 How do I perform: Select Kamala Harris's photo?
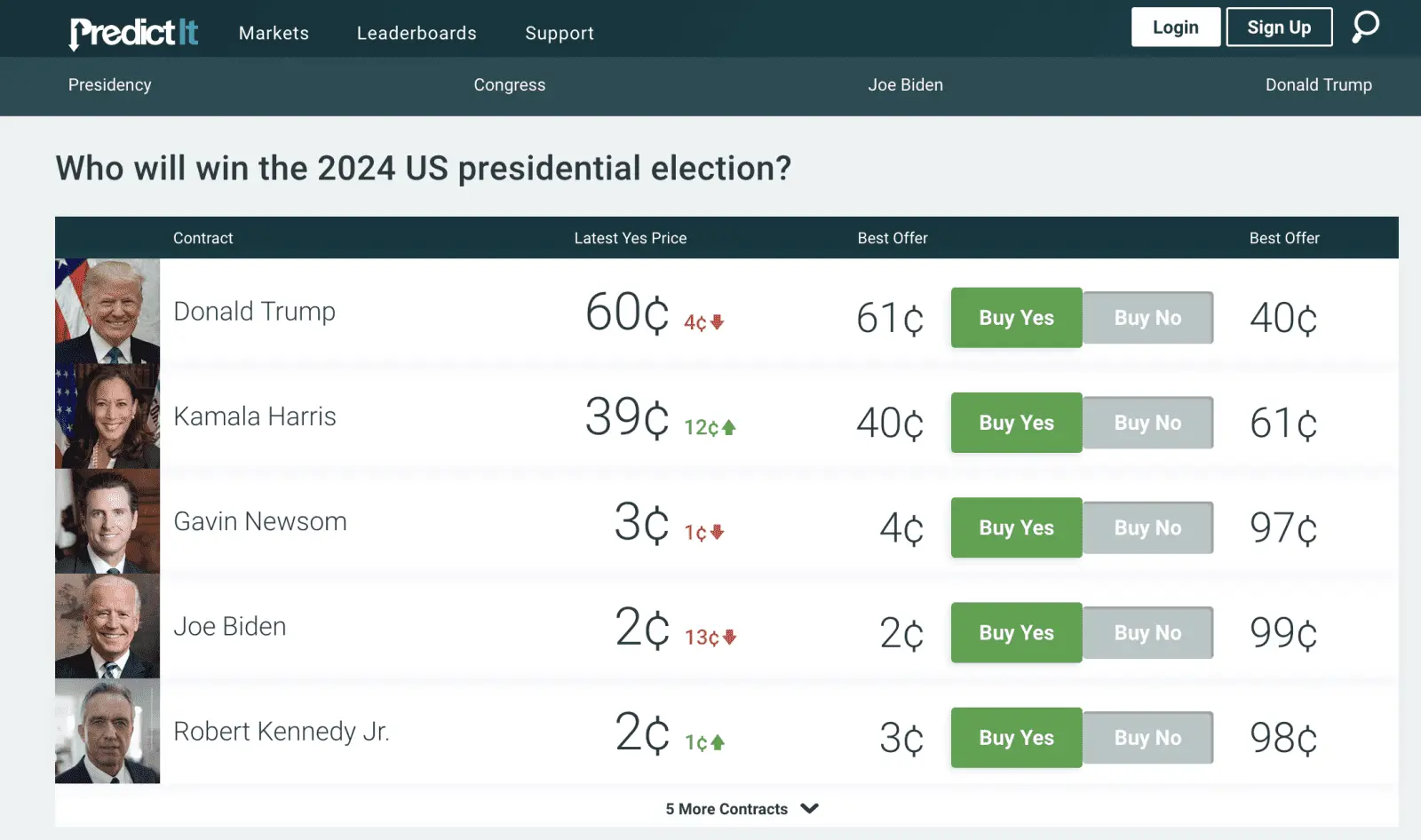[x=107, y=416]
